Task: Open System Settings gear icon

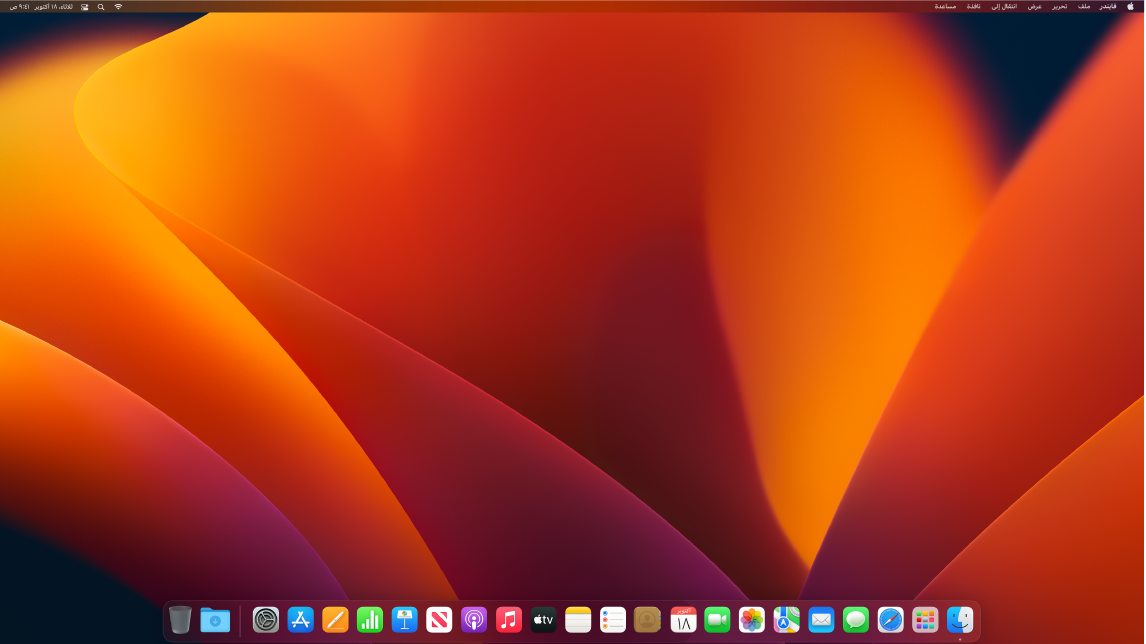Action: pos(266,620)
